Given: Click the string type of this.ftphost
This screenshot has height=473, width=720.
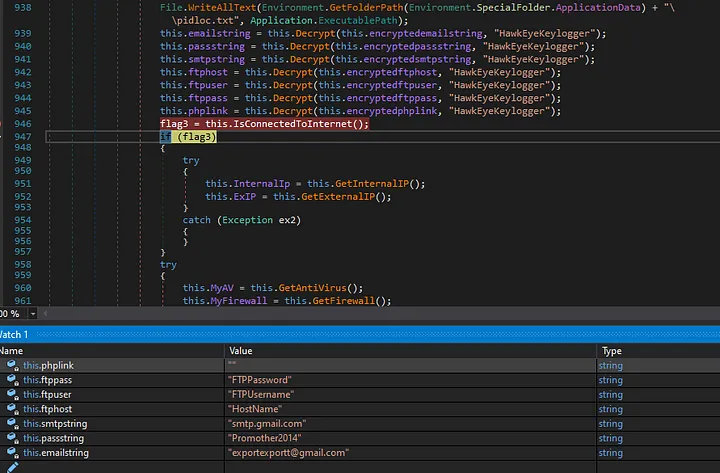Looking at the screenshot, I should (x=610, y=409).
